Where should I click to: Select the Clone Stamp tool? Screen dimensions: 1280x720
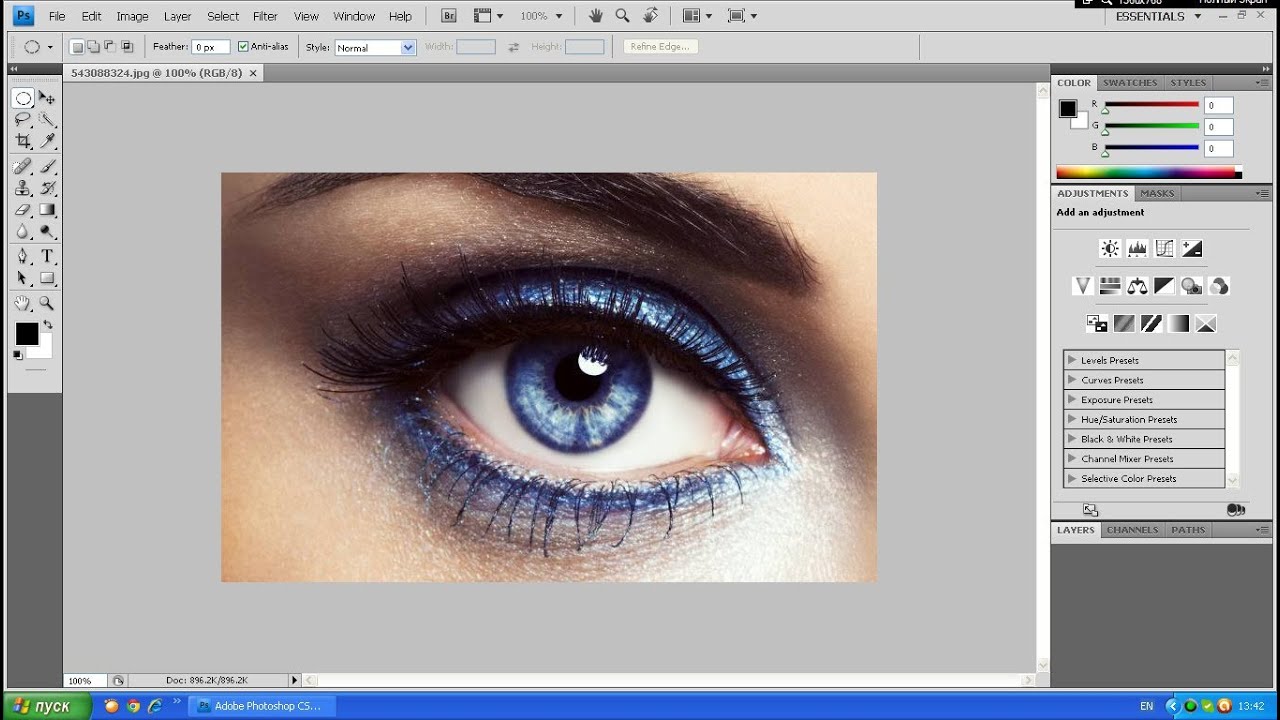[x=22, y=188]
